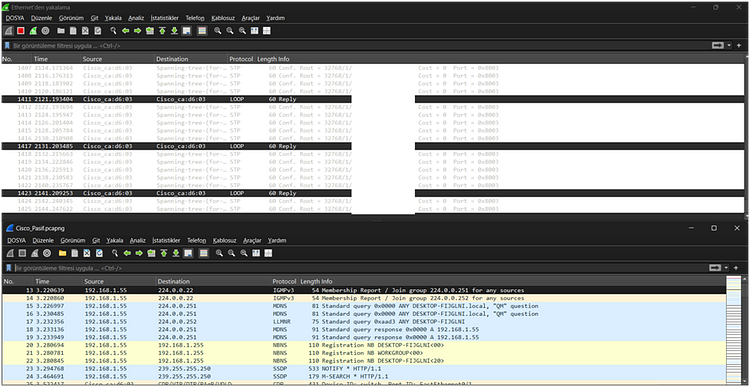This screenshot has height=387, width=750.
Task: Save the Cisco_Pasif.pcapng capture file
Action: click(x=74, y=253)
